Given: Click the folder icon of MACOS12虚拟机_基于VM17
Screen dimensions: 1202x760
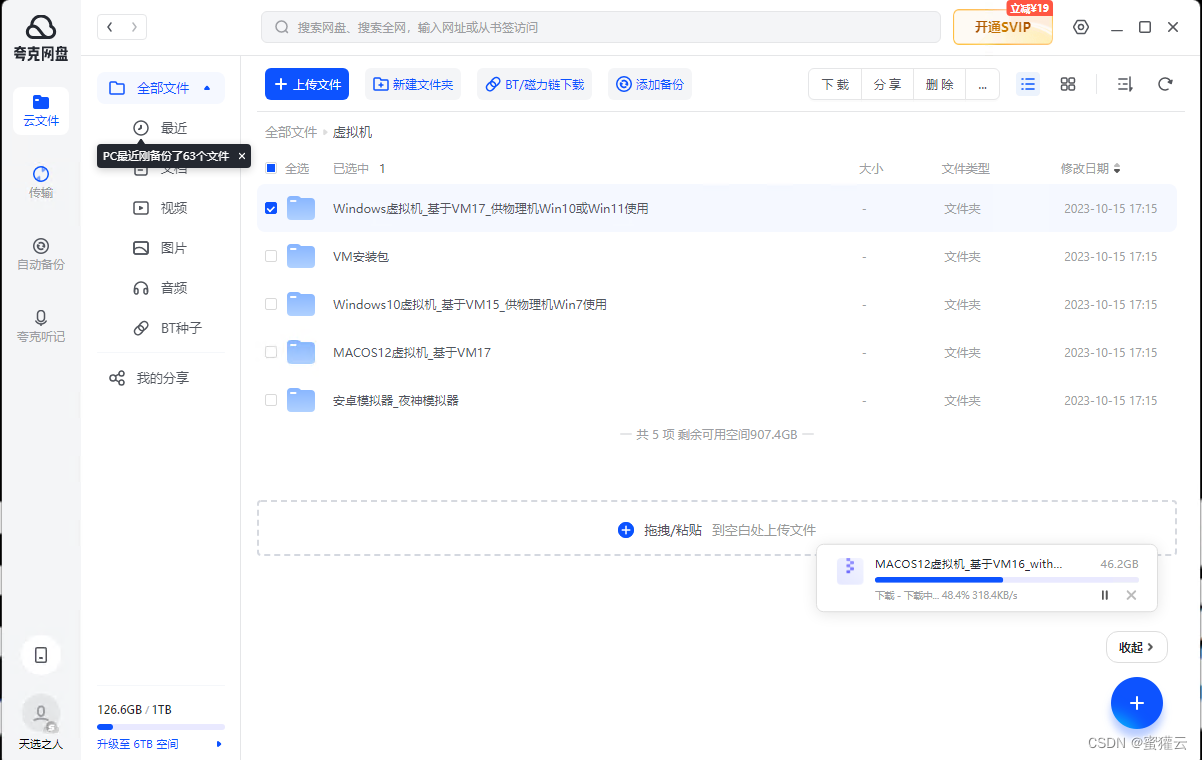Looking at the screenshot, I should pyautogui.click(x=301, y=352).
